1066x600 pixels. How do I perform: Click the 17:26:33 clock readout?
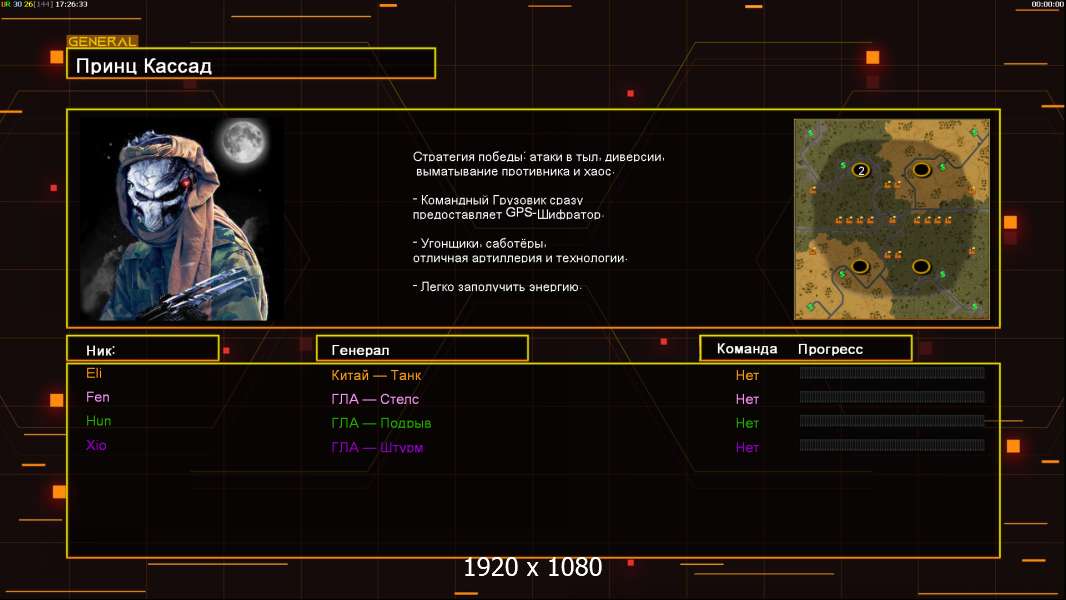(x=71, y=4)
